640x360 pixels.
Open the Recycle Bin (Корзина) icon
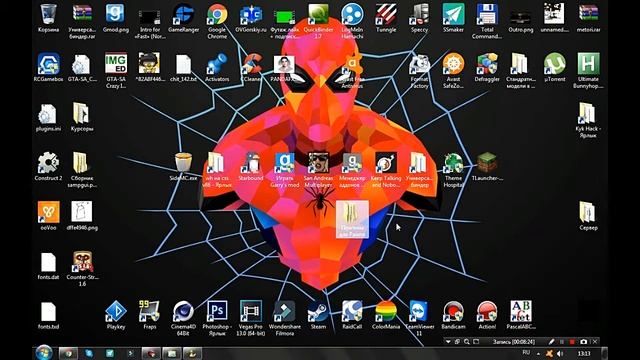(48, 18)
